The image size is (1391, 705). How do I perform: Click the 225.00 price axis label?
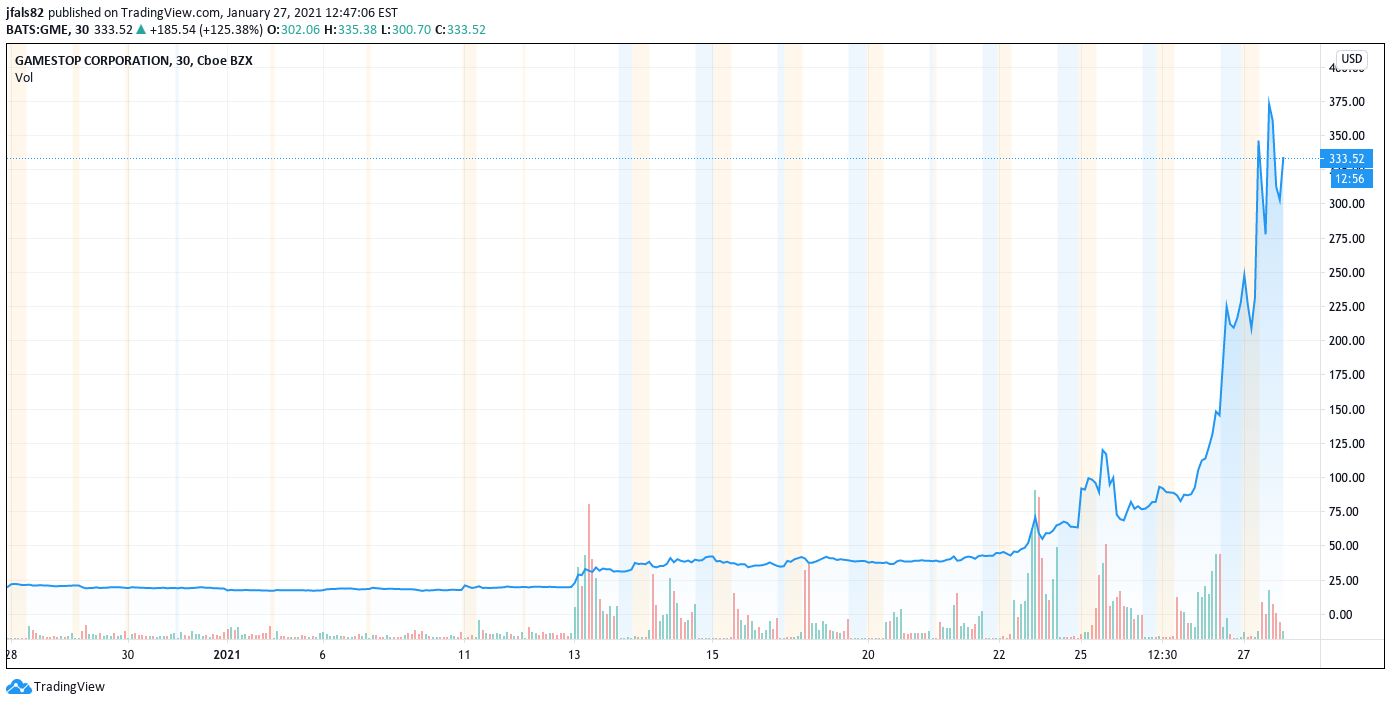tap(1346, 307)
